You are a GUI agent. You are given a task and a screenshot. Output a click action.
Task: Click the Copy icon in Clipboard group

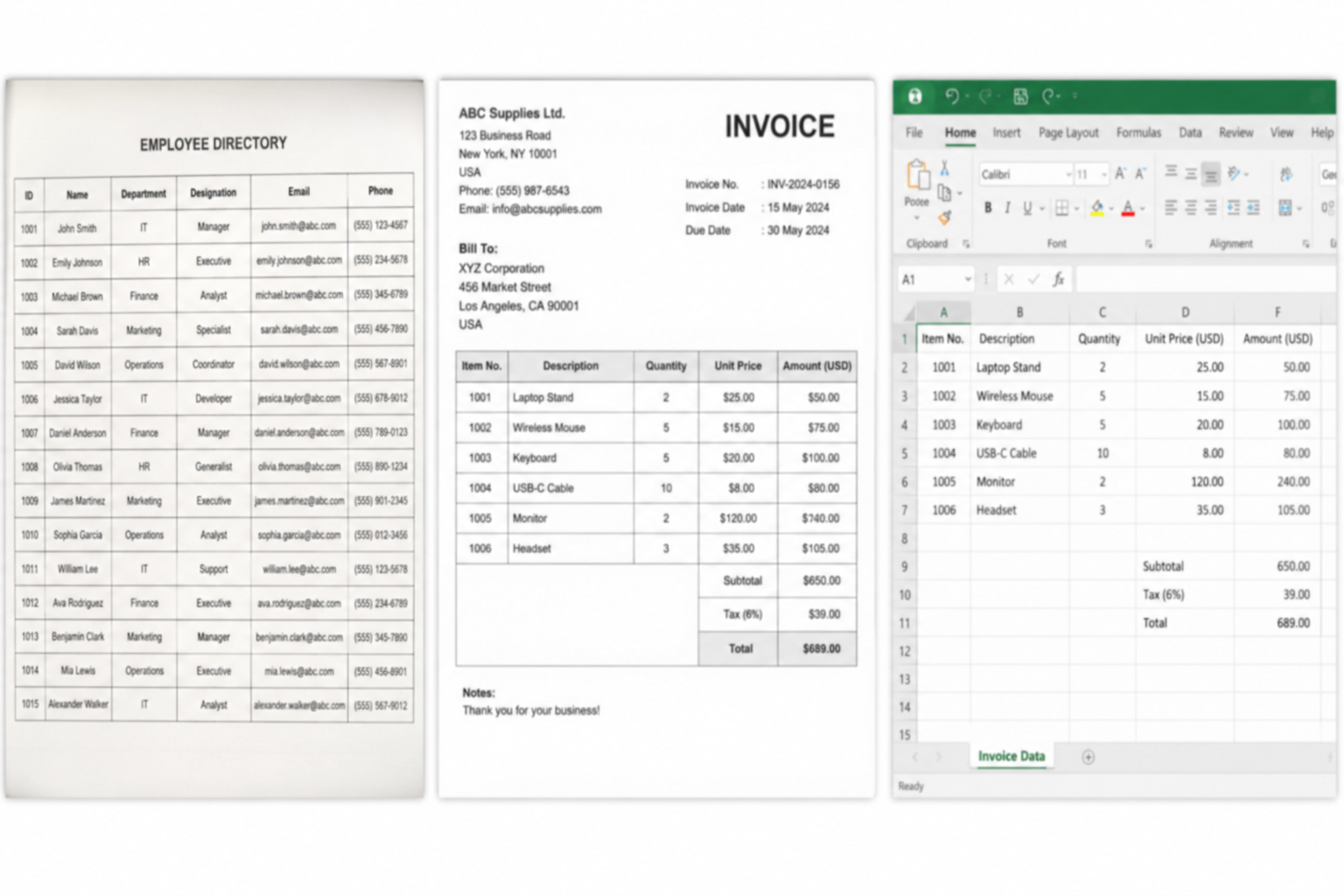click(x=944, y=192)
